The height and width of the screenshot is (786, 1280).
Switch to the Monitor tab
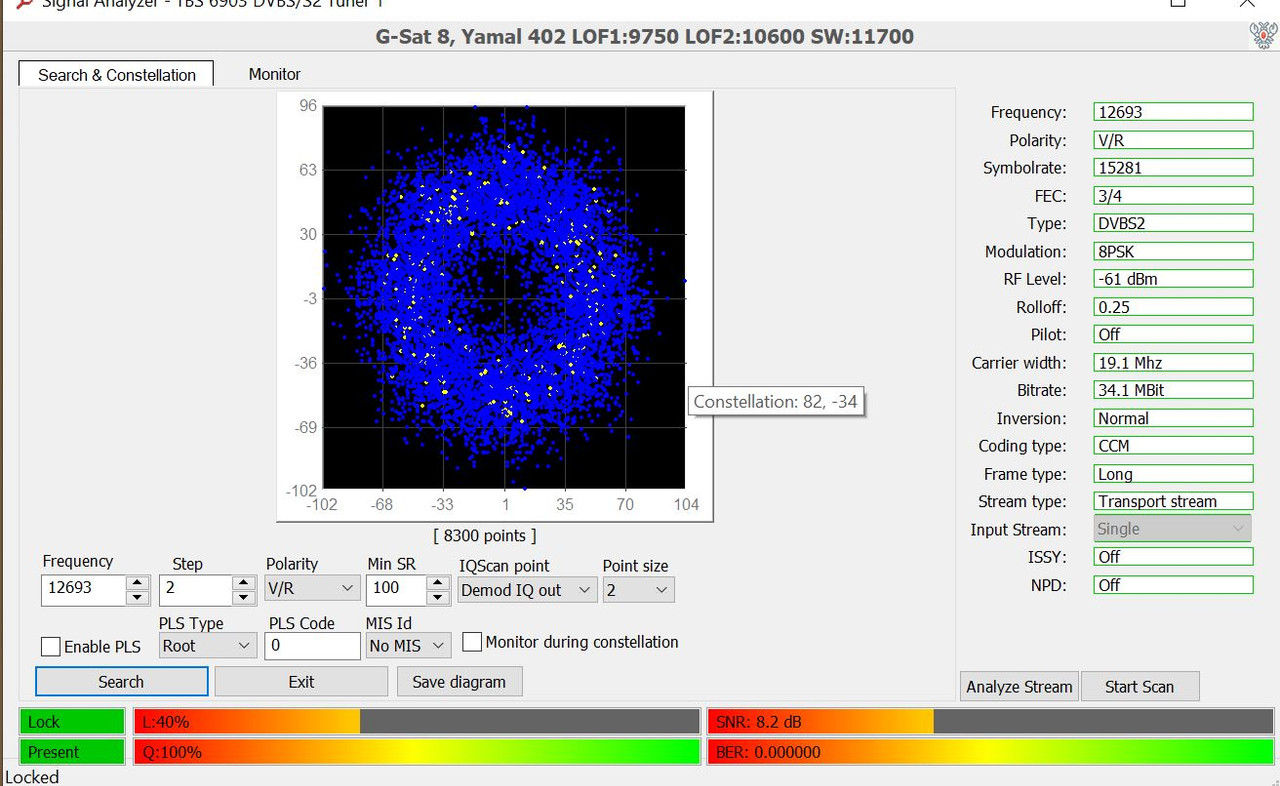275,74
